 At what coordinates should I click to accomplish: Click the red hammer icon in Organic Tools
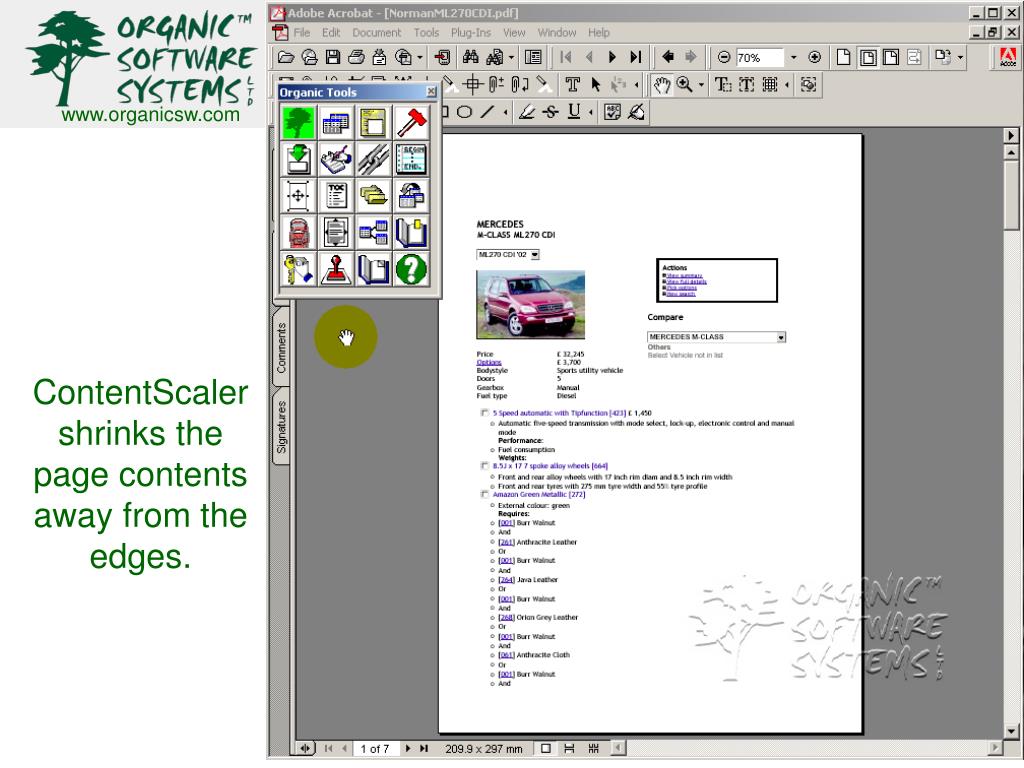(x=411, y=122)
